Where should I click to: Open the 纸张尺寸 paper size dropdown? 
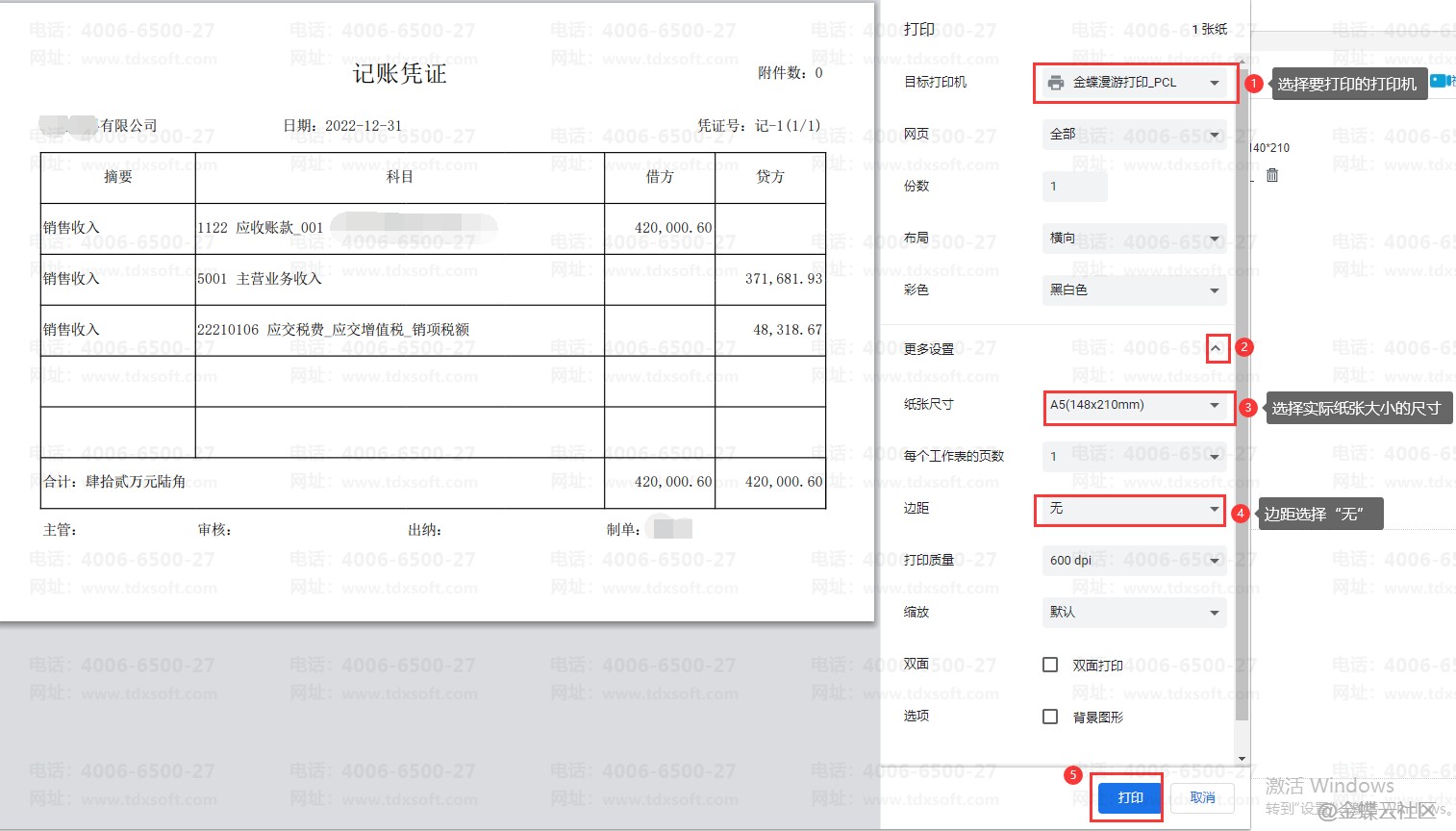1135,406
